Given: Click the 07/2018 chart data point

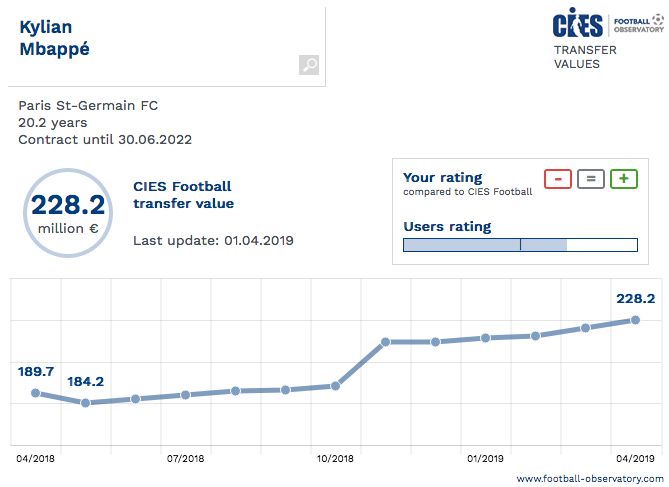Looking at the screenshot, I should tap(185, 395).
